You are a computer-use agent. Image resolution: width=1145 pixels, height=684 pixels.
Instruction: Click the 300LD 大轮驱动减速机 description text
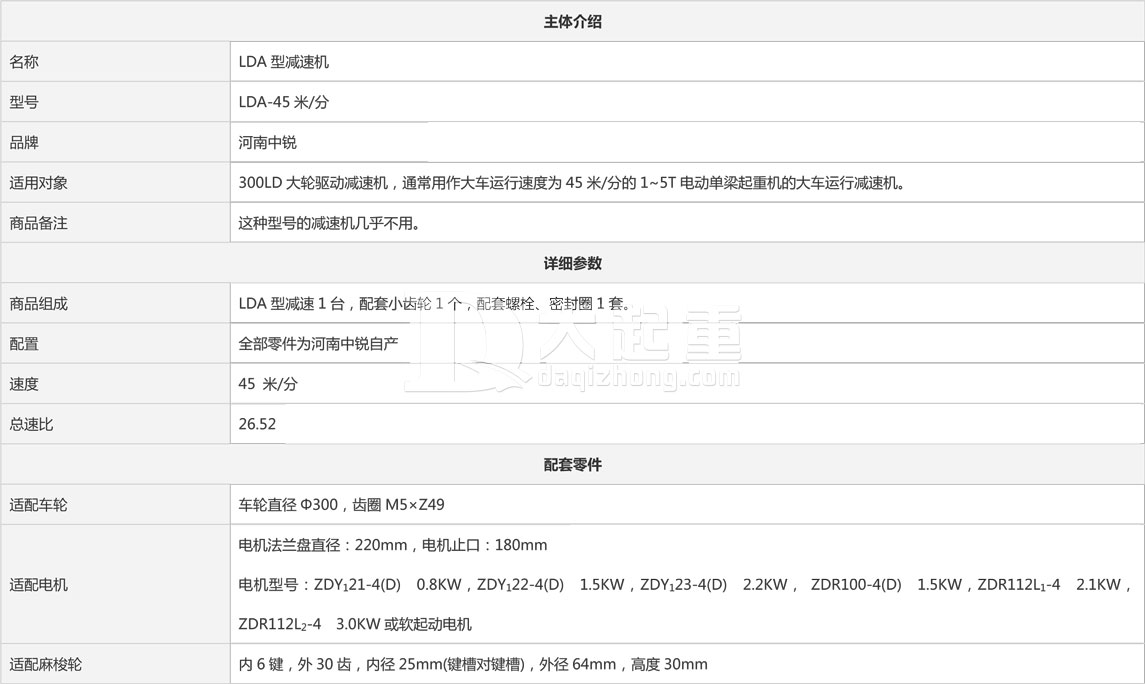[x=572, y=182]
